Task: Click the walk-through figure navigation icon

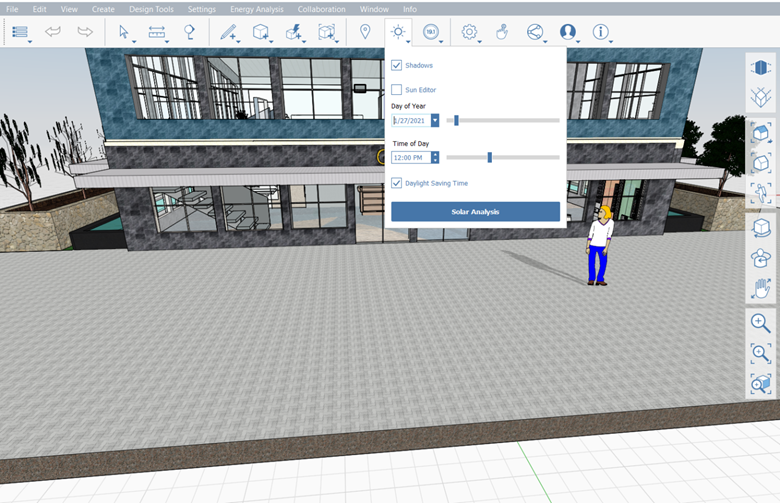Action: pyautogui.click(x=761, y=193)
